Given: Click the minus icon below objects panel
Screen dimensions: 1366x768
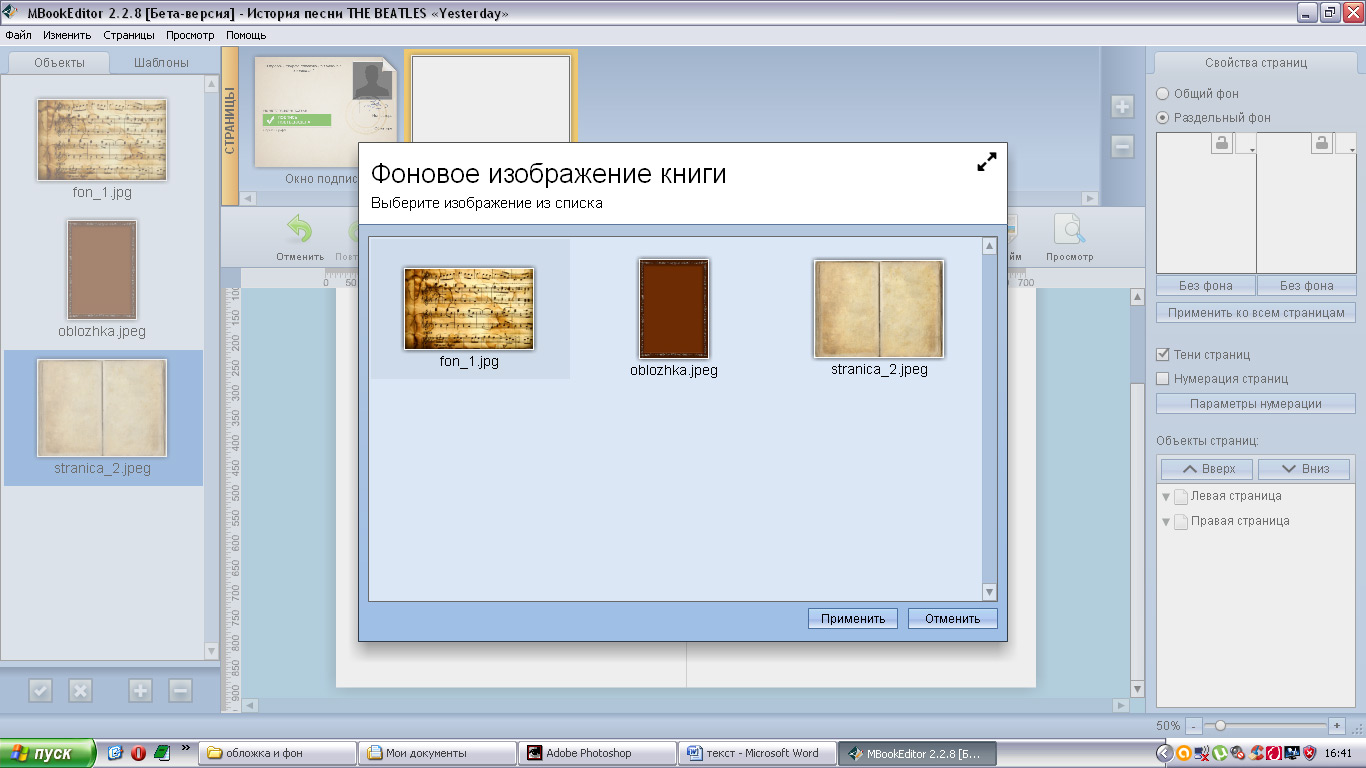Looking at the screenshot, I should point(180,690).
